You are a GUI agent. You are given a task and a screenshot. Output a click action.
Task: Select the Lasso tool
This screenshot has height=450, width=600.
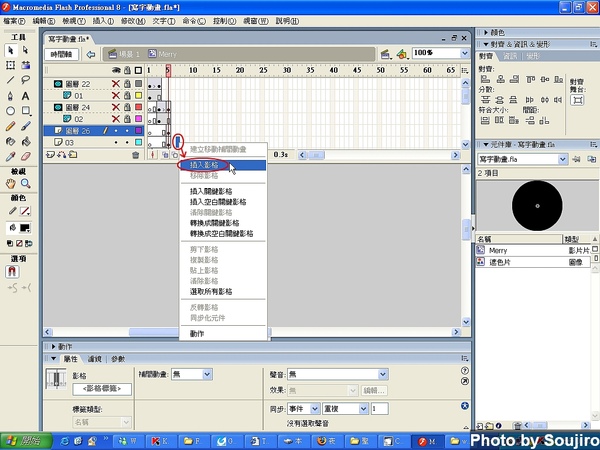[26, 80]
